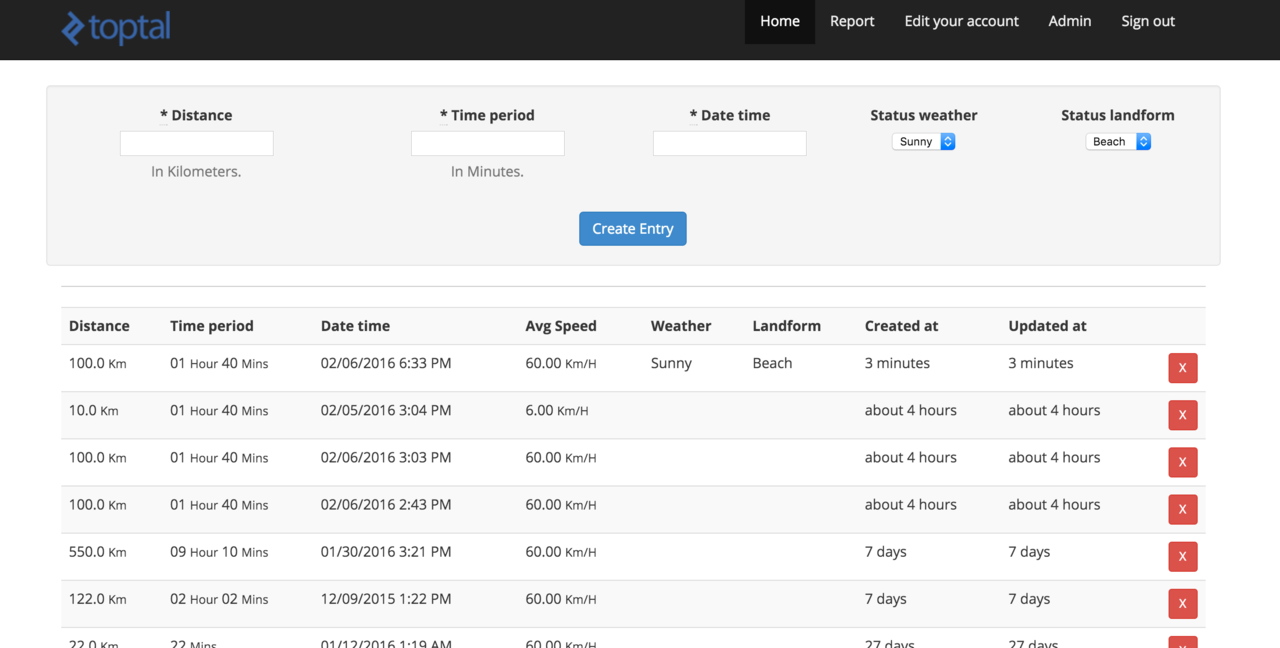Click the Avg Speed column header
Screen dimensions: 1280x648
560,326
